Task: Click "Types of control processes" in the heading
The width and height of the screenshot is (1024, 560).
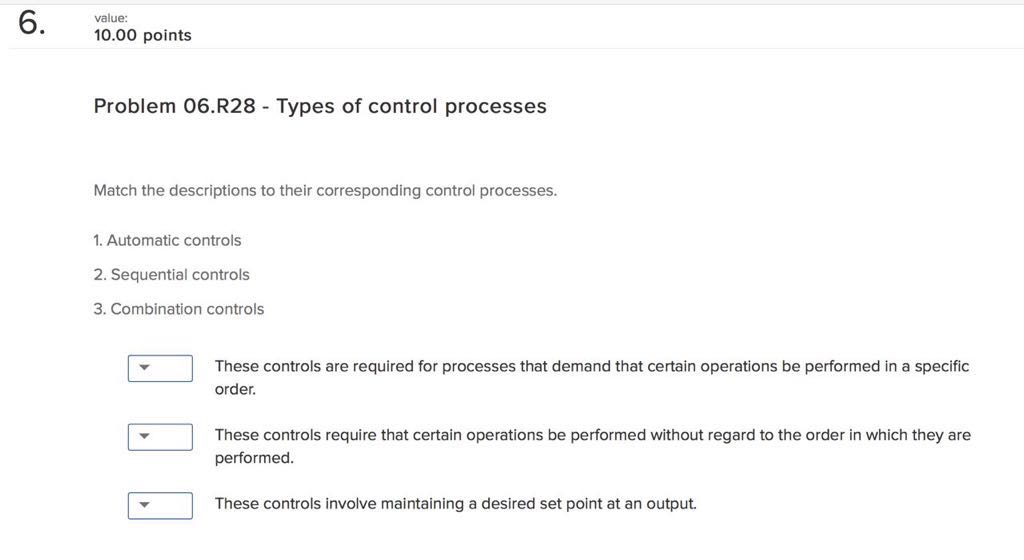Action: coord(411,106)
